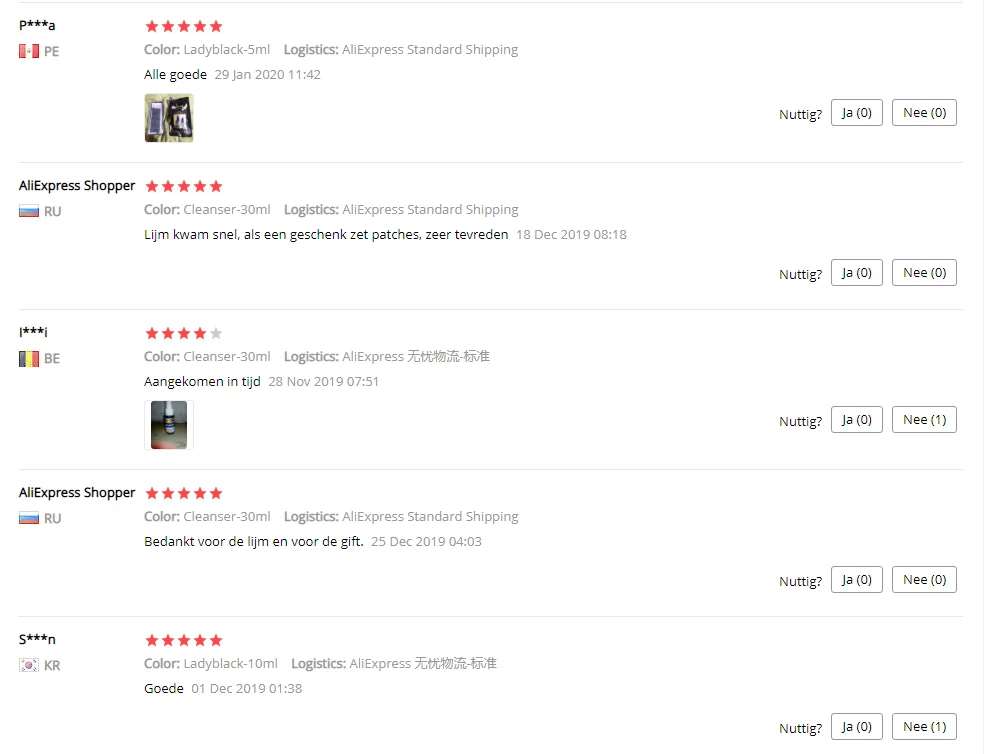Click Nee (0) on 'Lijm kwam snel' review

coord(924,273)
